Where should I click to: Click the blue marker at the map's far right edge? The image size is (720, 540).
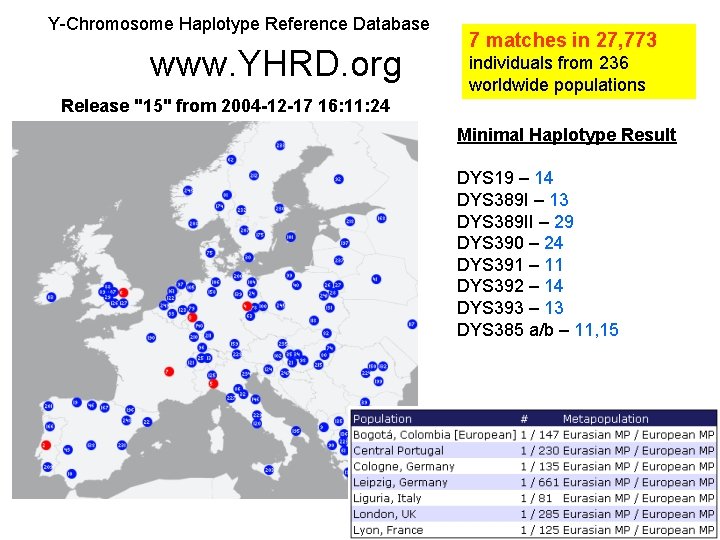pyautogui.click(x=412, y=324)
